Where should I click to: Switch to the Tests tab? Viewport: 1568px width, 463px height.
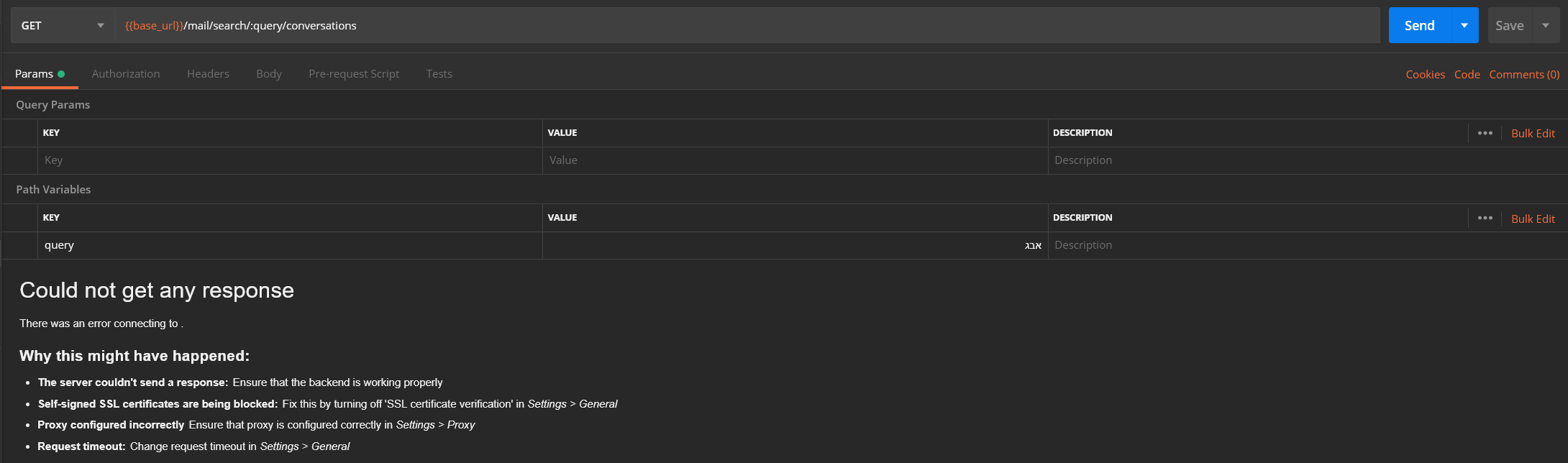439,73
